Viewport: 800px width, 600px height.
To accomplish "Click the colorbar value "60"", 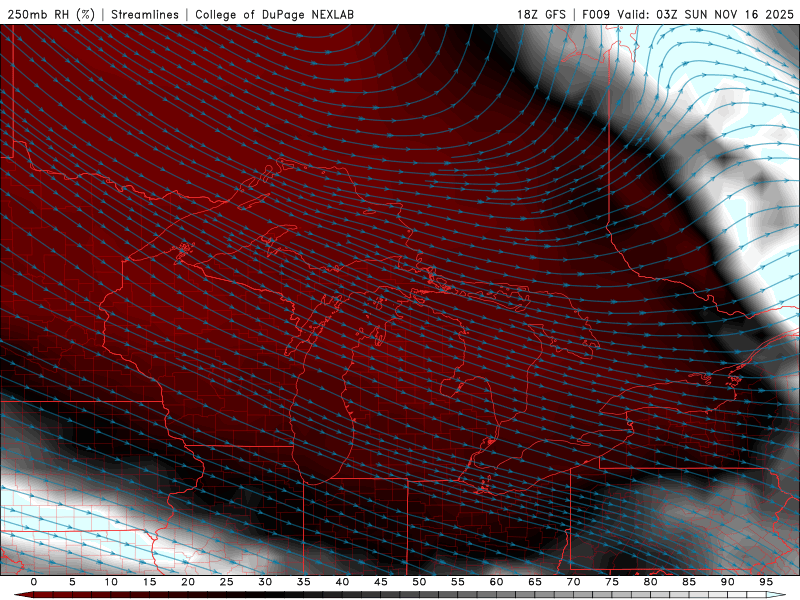I will click(496, 582).
